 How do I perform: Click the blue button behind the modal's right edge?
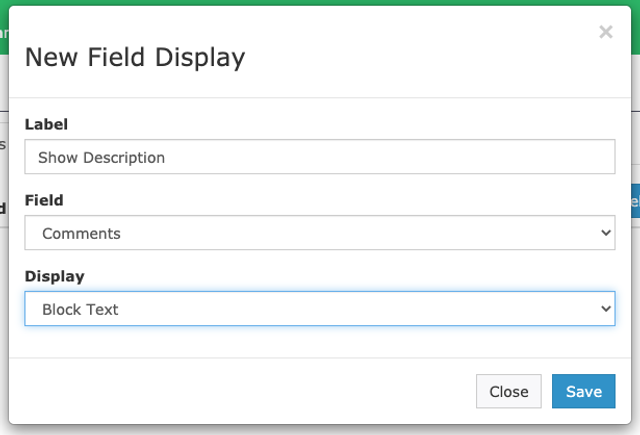[635, 200]
